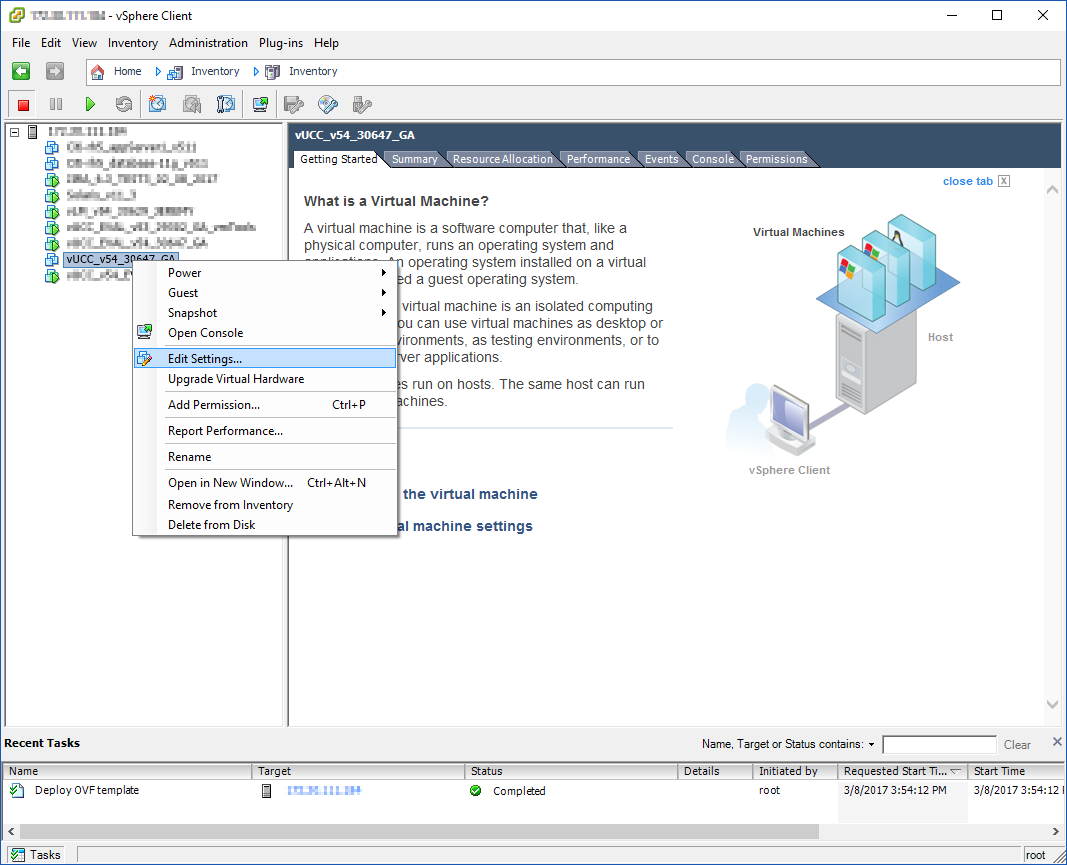Click the green Power On play icon
The width and height of the screenshot is (1067, 865).
[90, 105]
